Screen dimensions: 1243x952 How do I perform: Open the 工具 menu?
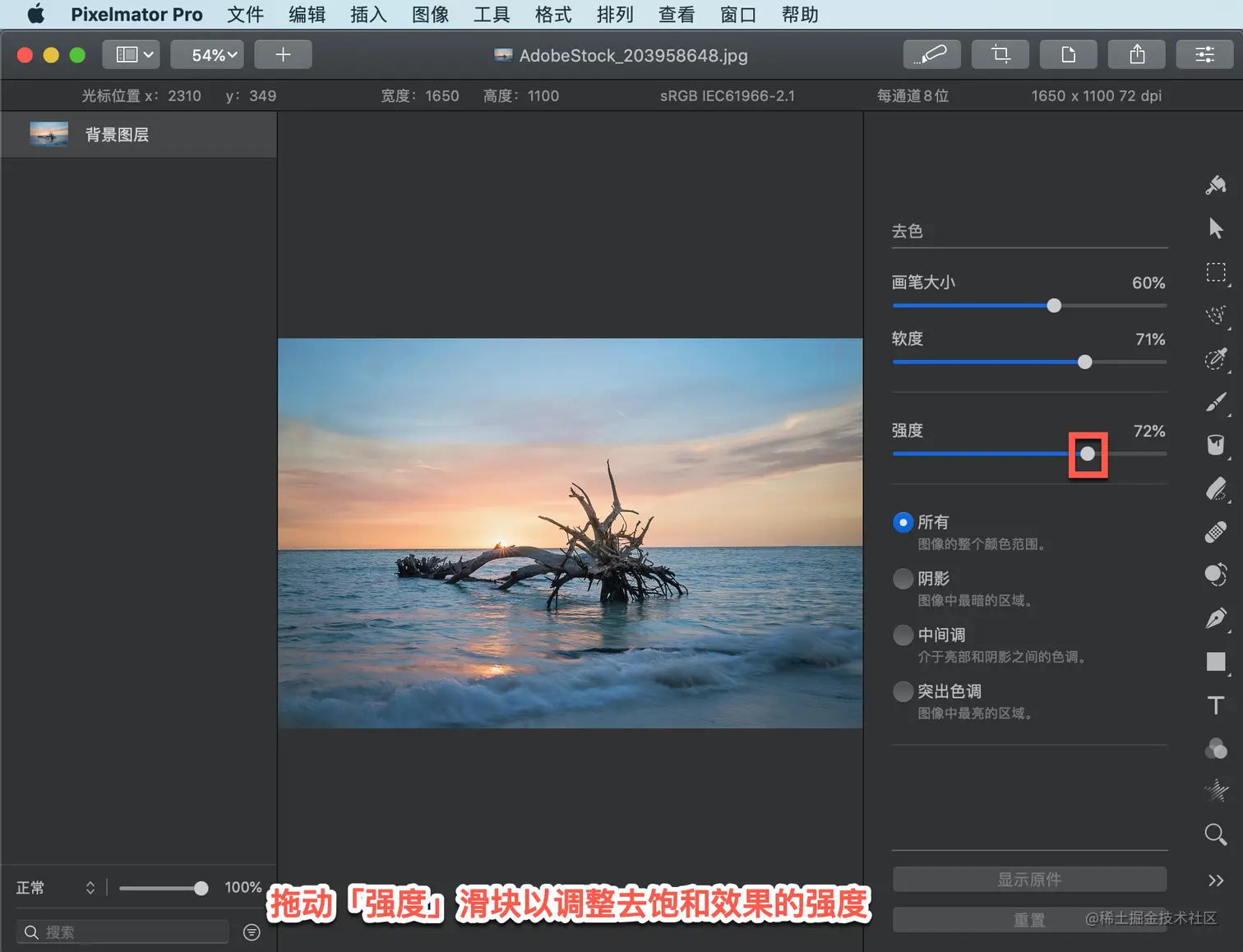(492, 14)
